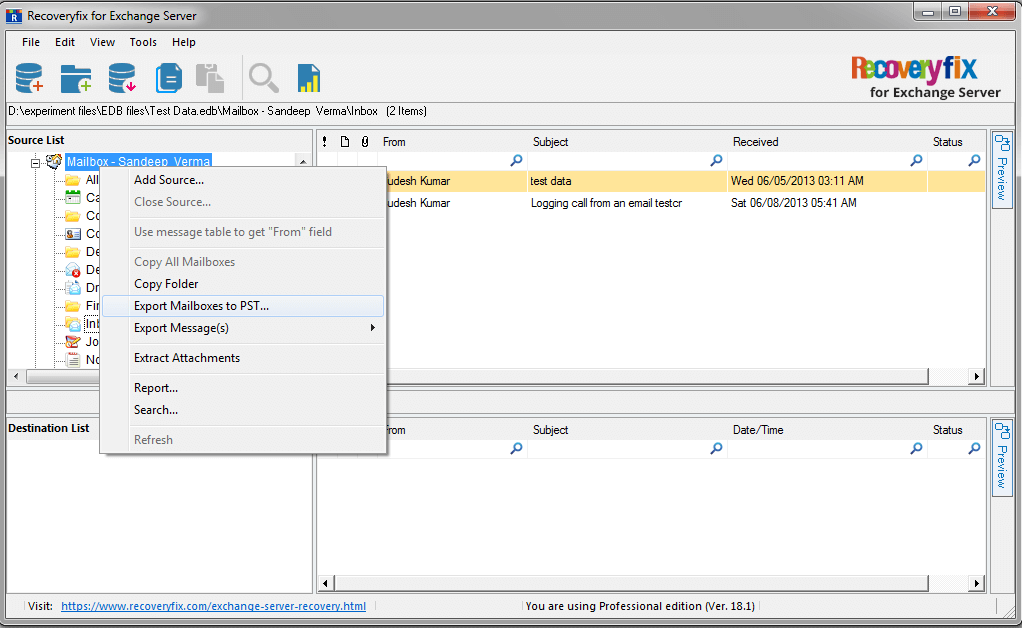Click the search icon in the source Subject filter

click(716, 160)
